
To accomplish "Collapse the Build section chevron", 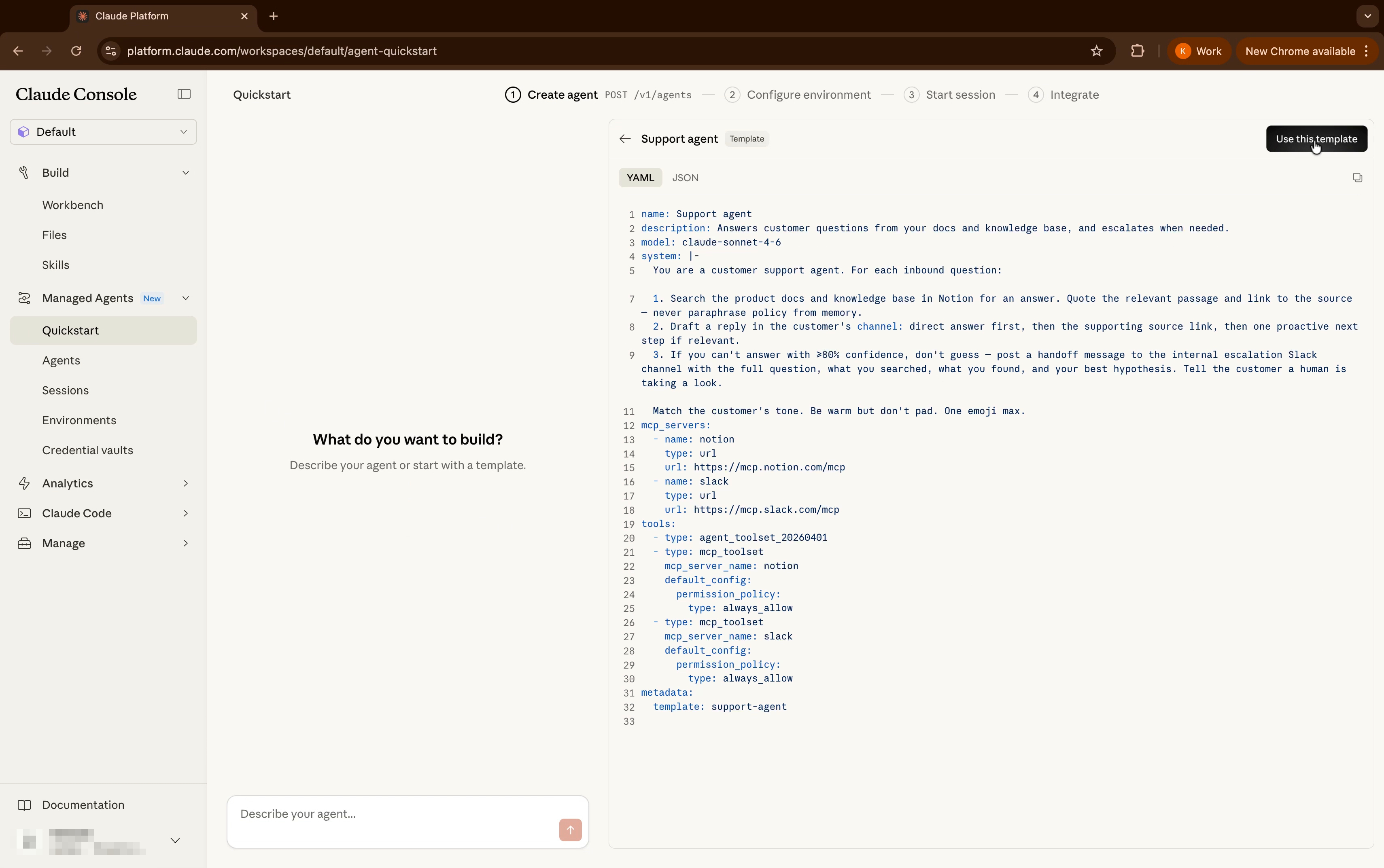I will 185,173.
